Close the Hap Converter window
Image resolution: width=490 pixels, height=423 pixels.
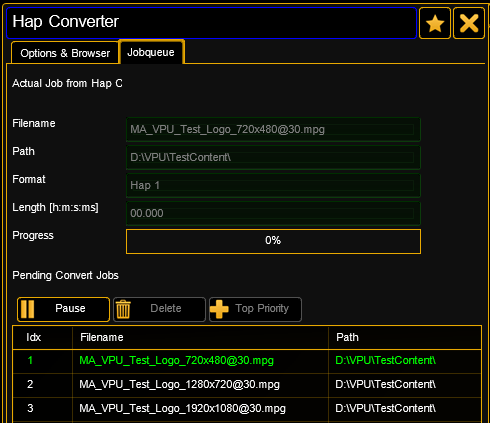click(469, 23)
